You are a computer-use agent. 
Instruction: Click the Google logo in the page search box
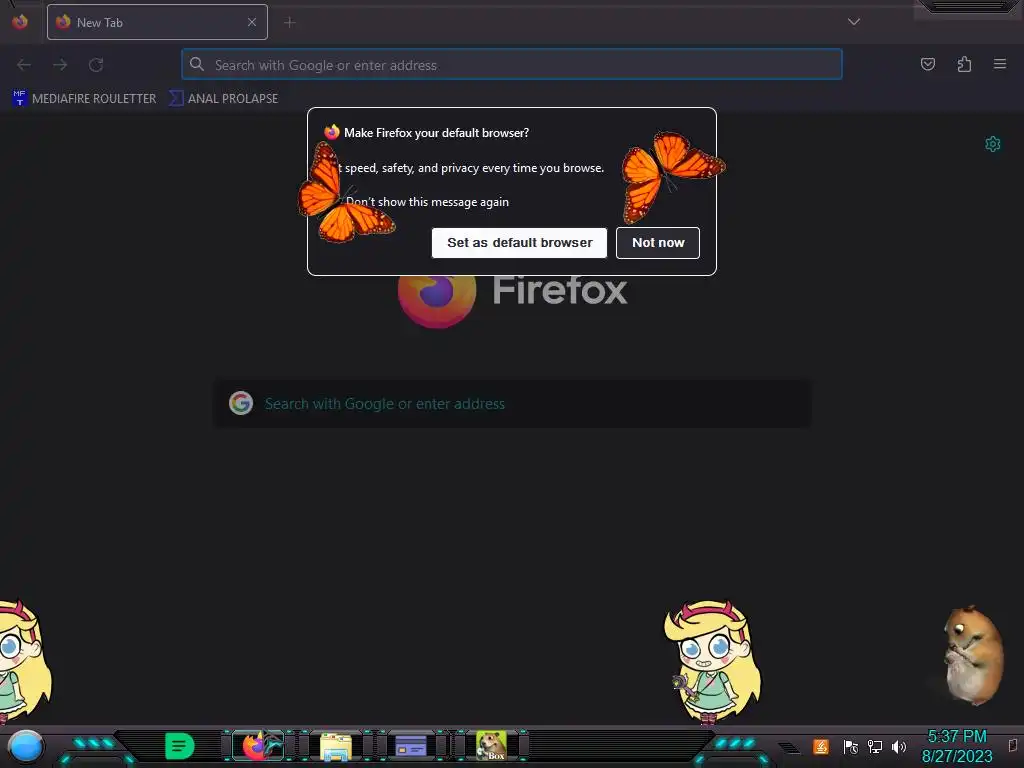pyautogui.click(x=241, y=403)
